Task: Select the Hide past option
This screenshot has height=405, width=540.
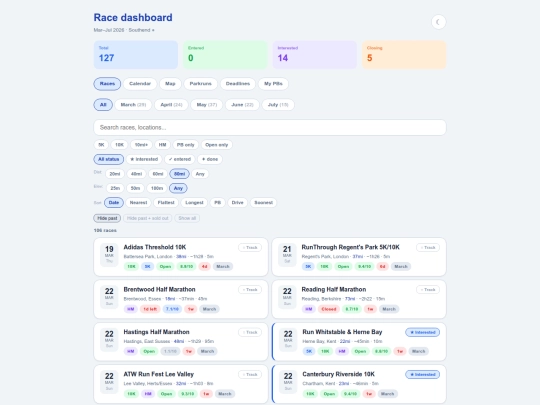Action: (x=107, y=218)
